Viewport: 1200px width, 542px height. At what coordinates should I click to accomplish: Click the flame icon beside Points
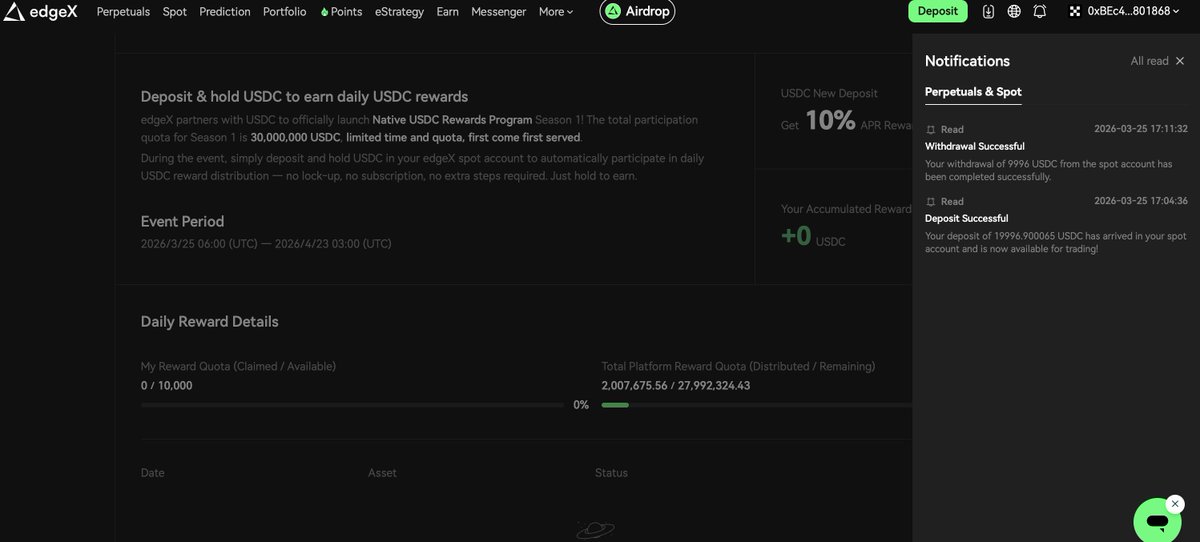pyautogui.click(x=324, y=12)
